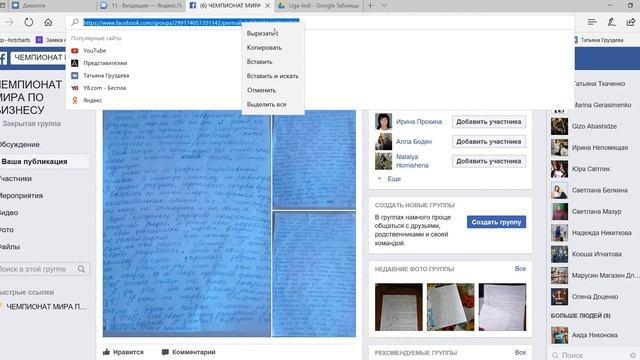
Task: View Все recommended groups
Action: [x=520, y=352]
